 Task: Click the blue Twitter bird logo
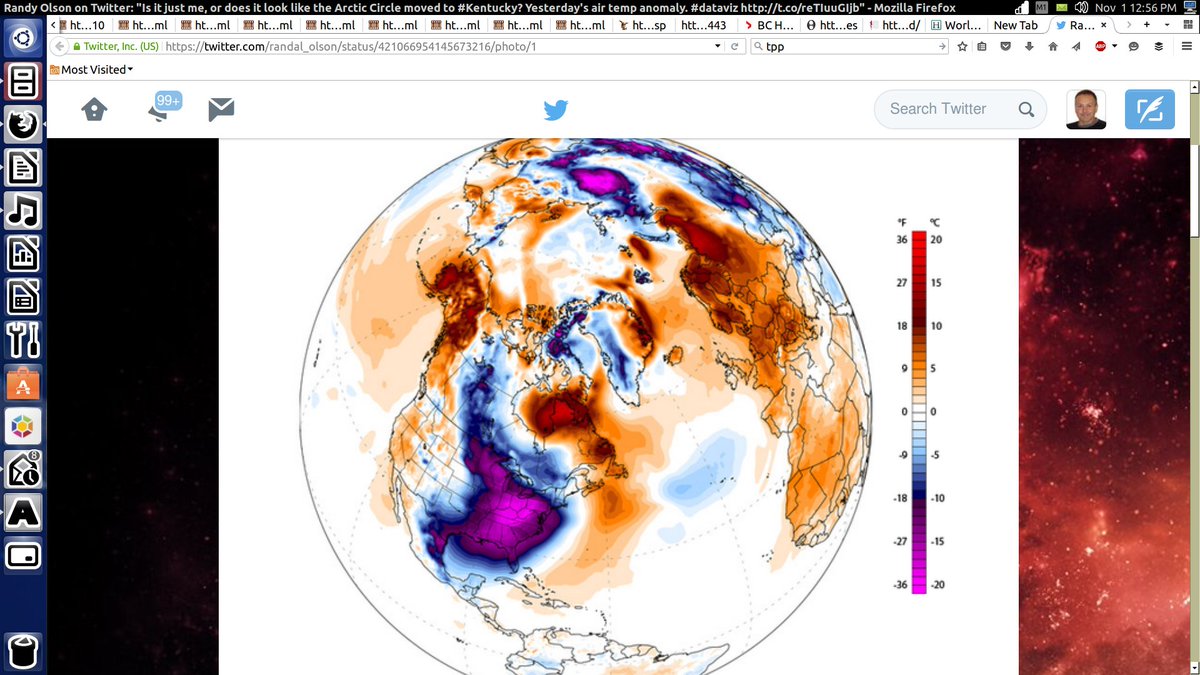[x=555, y=110]
